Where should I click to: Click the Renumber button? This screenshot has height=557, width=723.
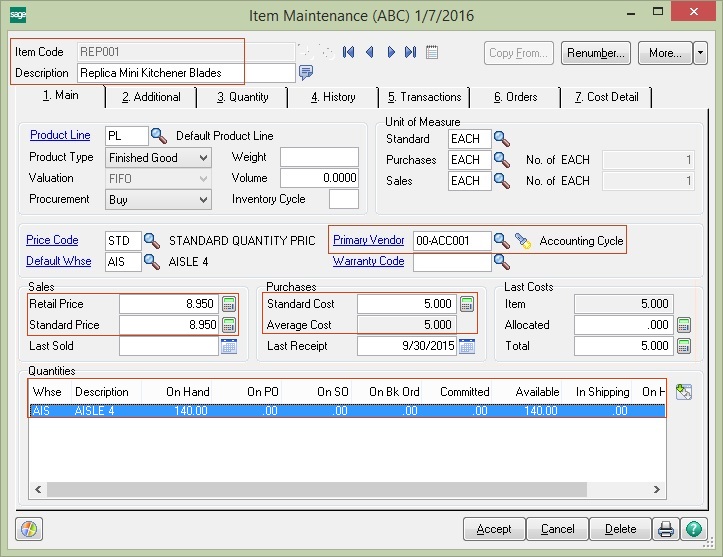pos(596,53)
